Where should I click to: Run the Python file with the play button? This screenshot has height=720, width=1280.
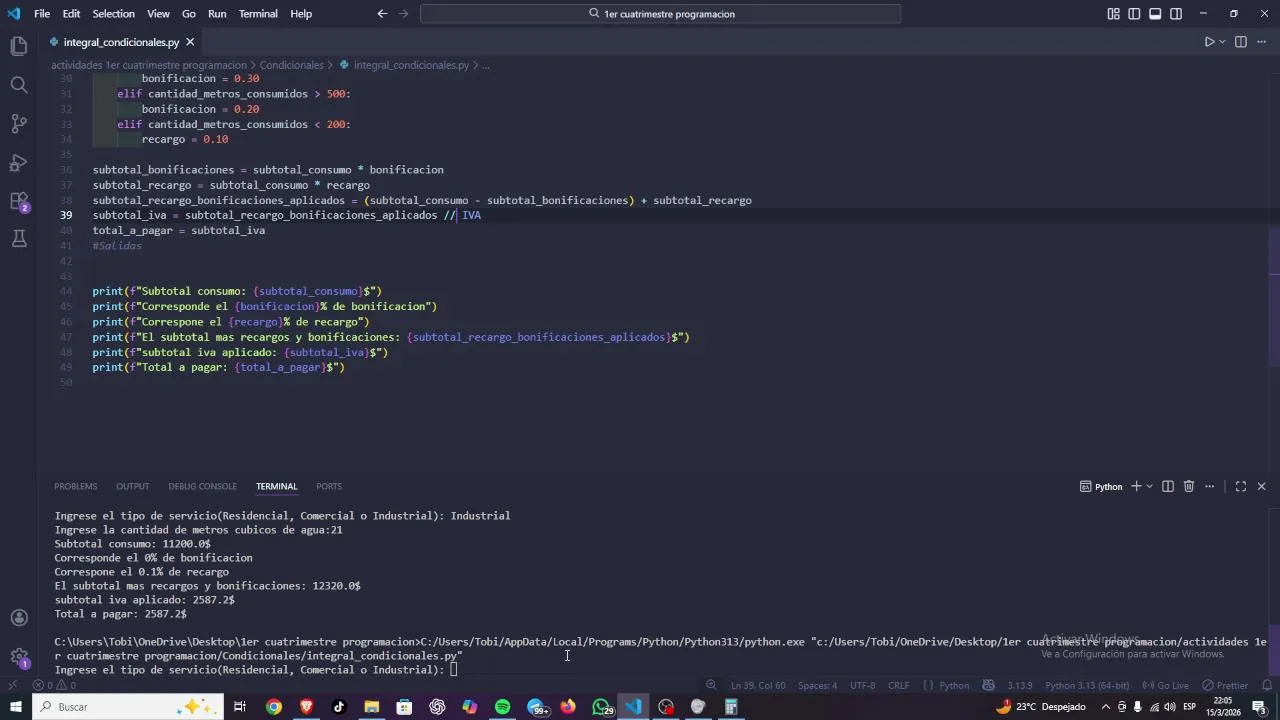pos(1209,42)
